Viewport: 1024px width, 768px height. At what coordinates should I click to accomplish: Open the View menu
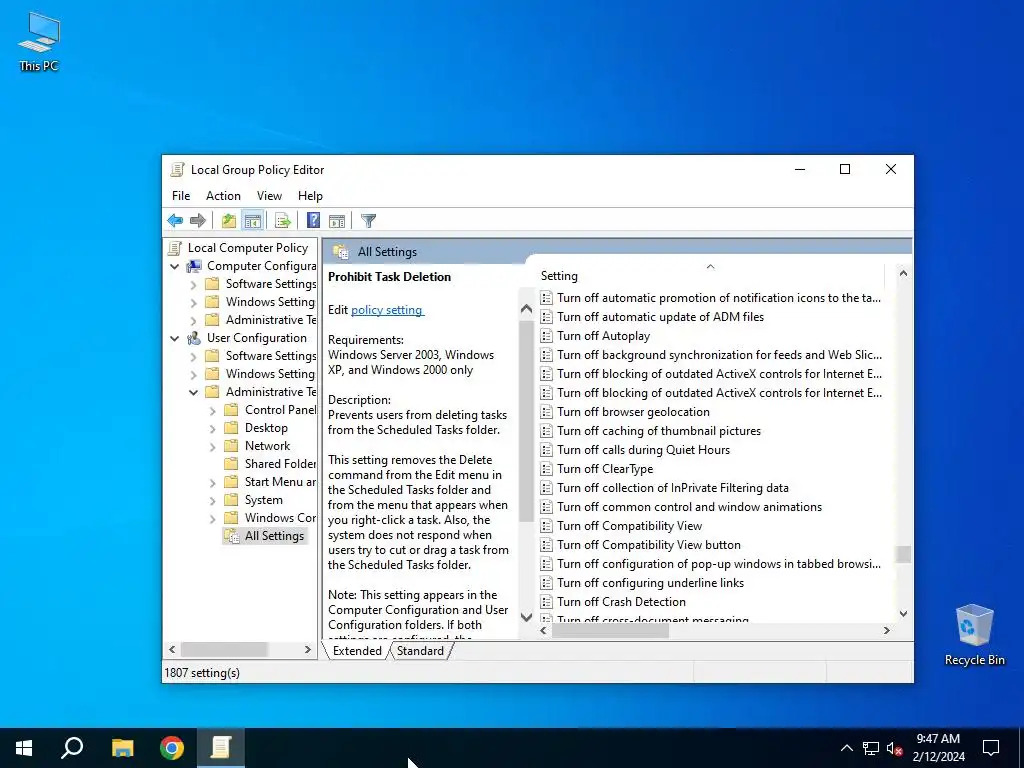(x=269, y=196)
